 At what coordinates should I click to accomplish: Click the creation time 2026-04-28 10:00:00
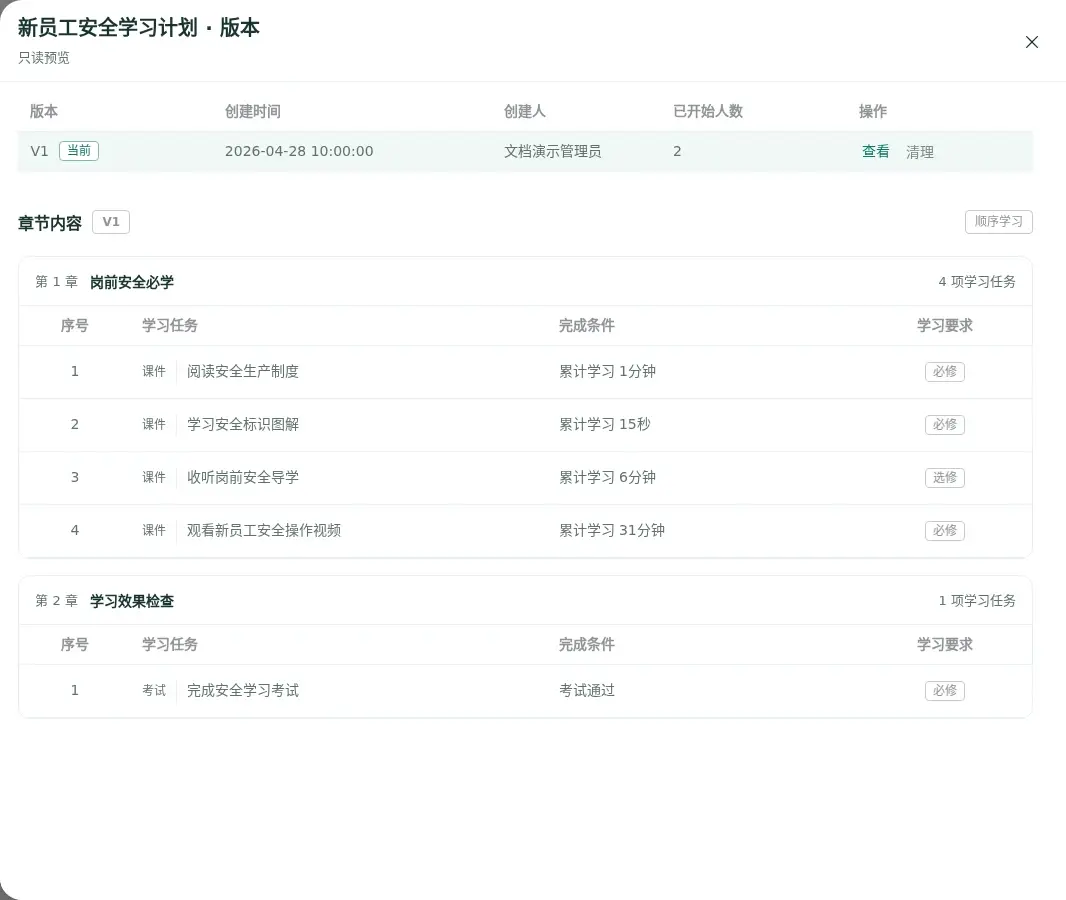pyautogui.click(x=299, y=151)
